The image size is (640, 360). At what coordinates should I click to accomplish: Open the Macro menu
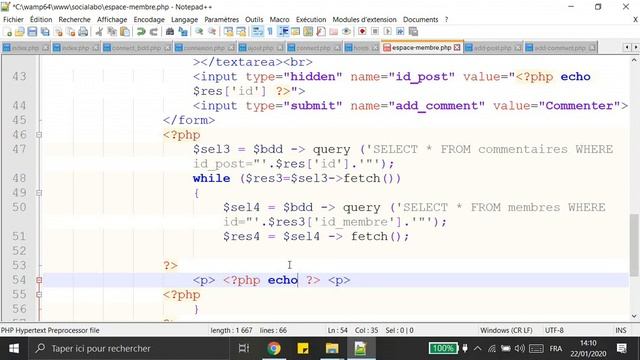(280, 20)
